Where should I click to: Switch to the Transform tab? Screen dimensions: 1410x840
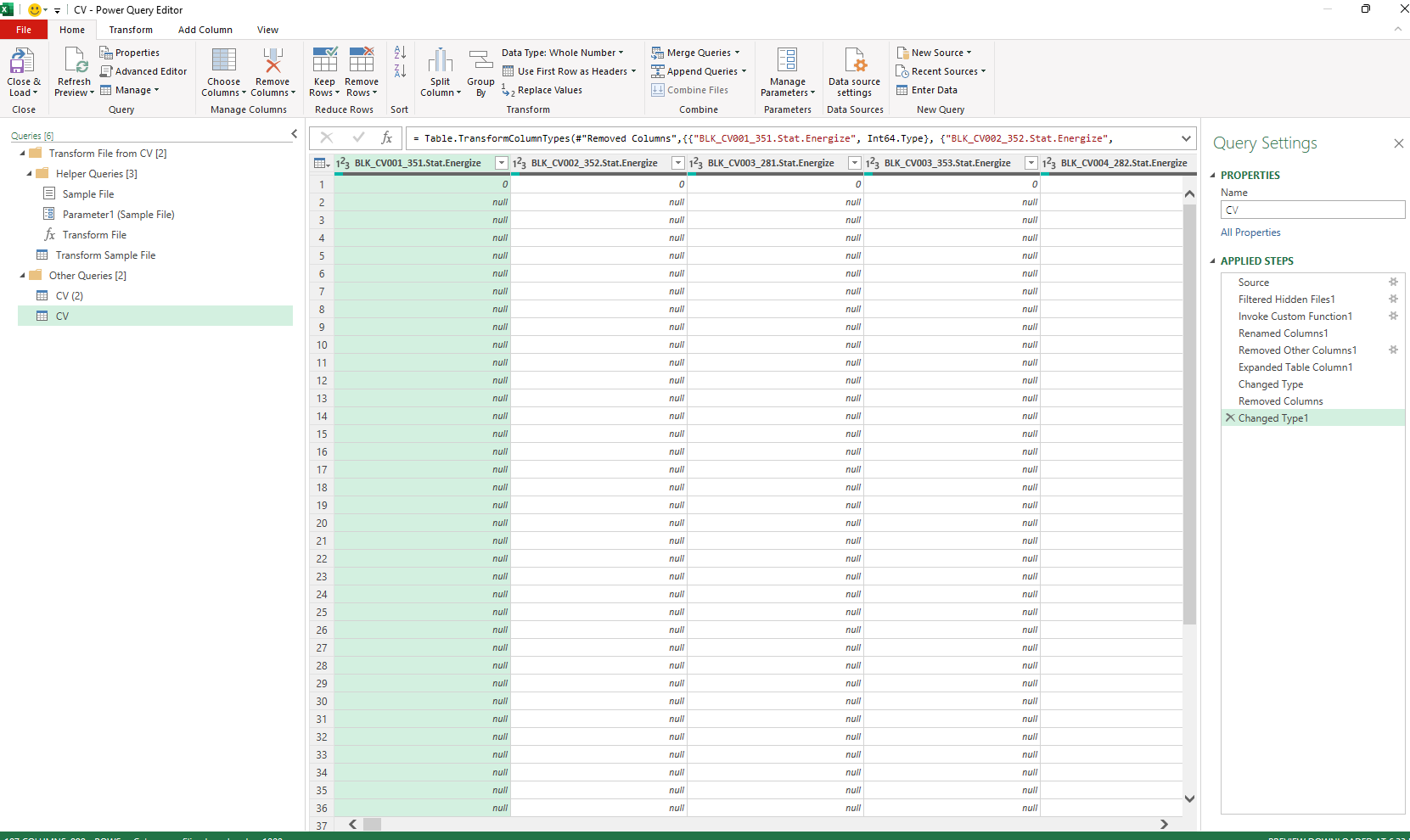[x=131, y=30]
